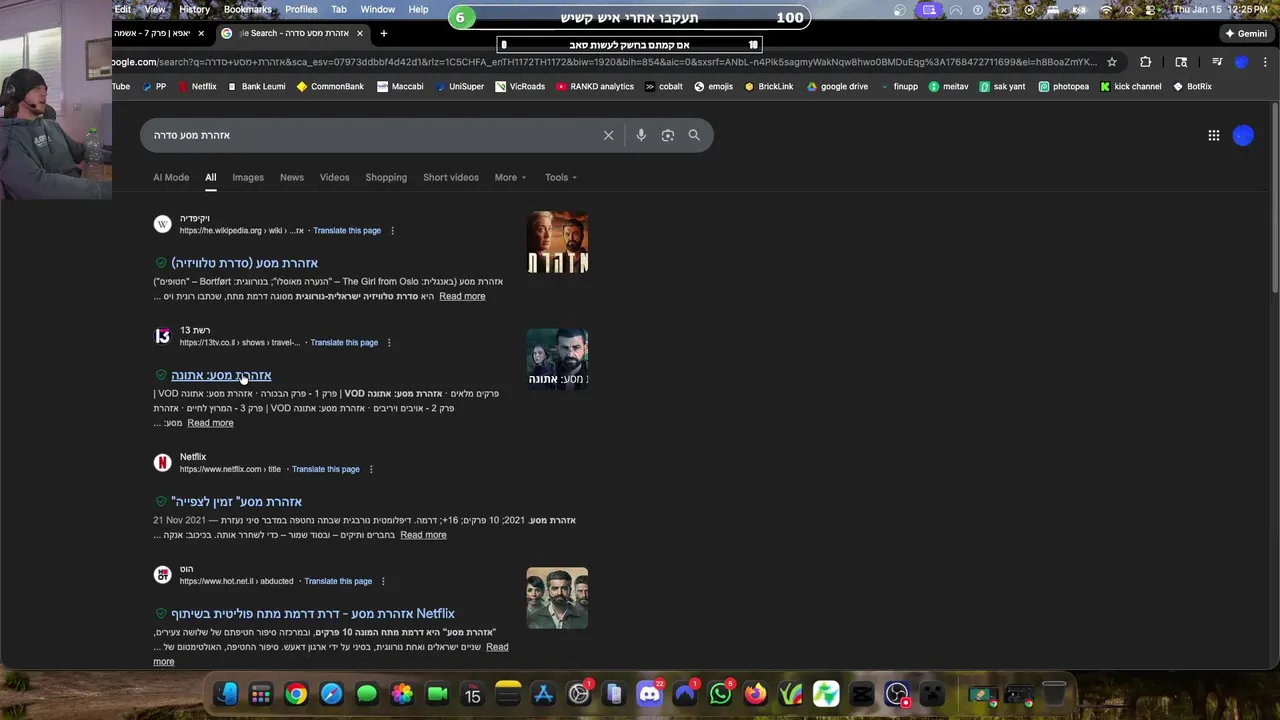Open Firefox from the dock

[755, 694]
